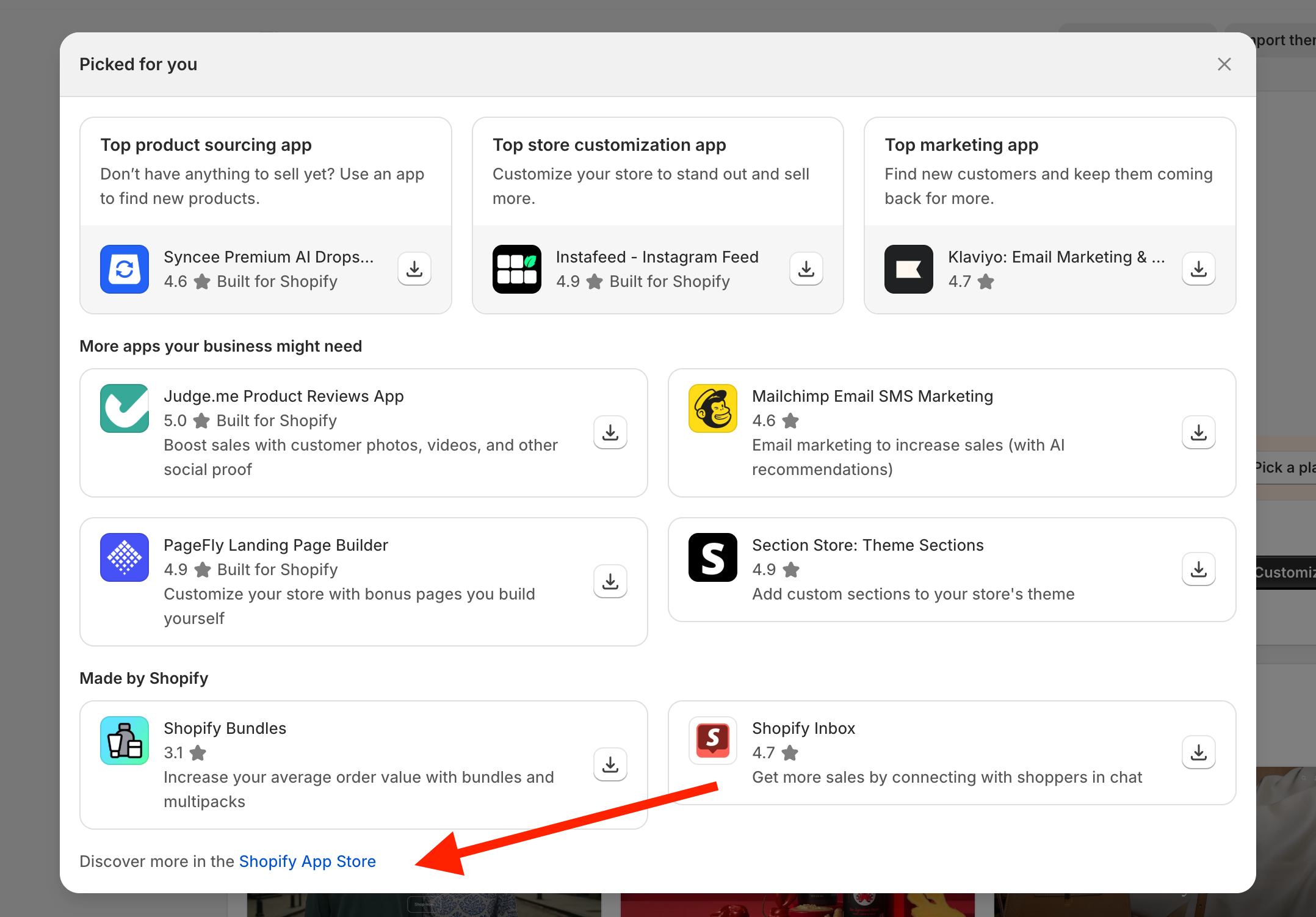Click the Instafeed grid app logo
Image resolution: width=1316 pixels, height=917 pixels.
tap(516, 269)
